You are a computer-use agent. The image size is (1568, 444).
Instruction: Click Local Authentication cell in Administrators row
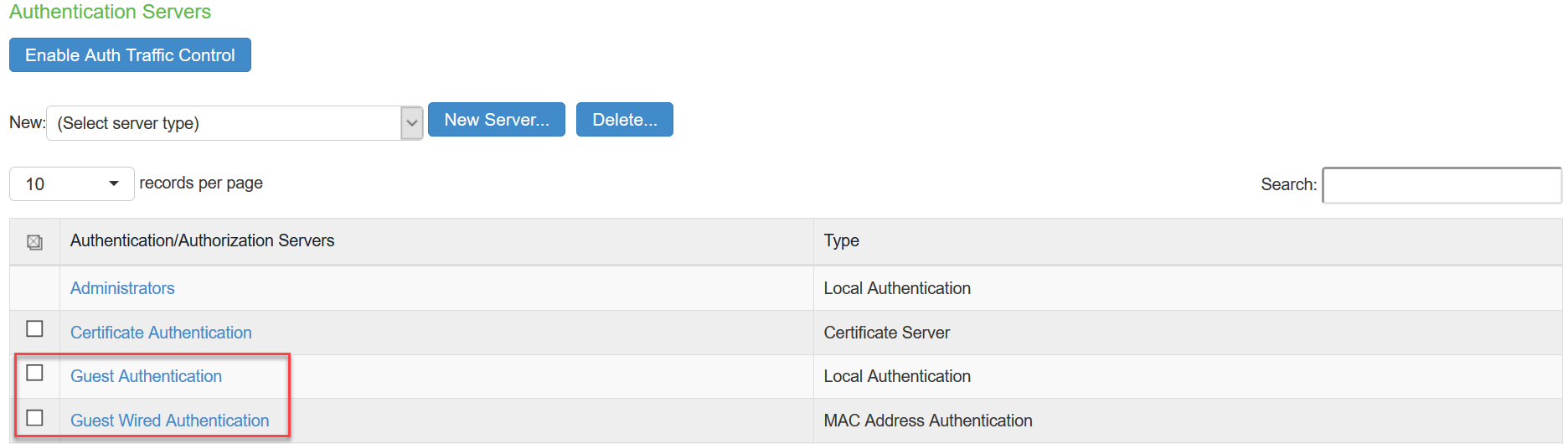896,288
